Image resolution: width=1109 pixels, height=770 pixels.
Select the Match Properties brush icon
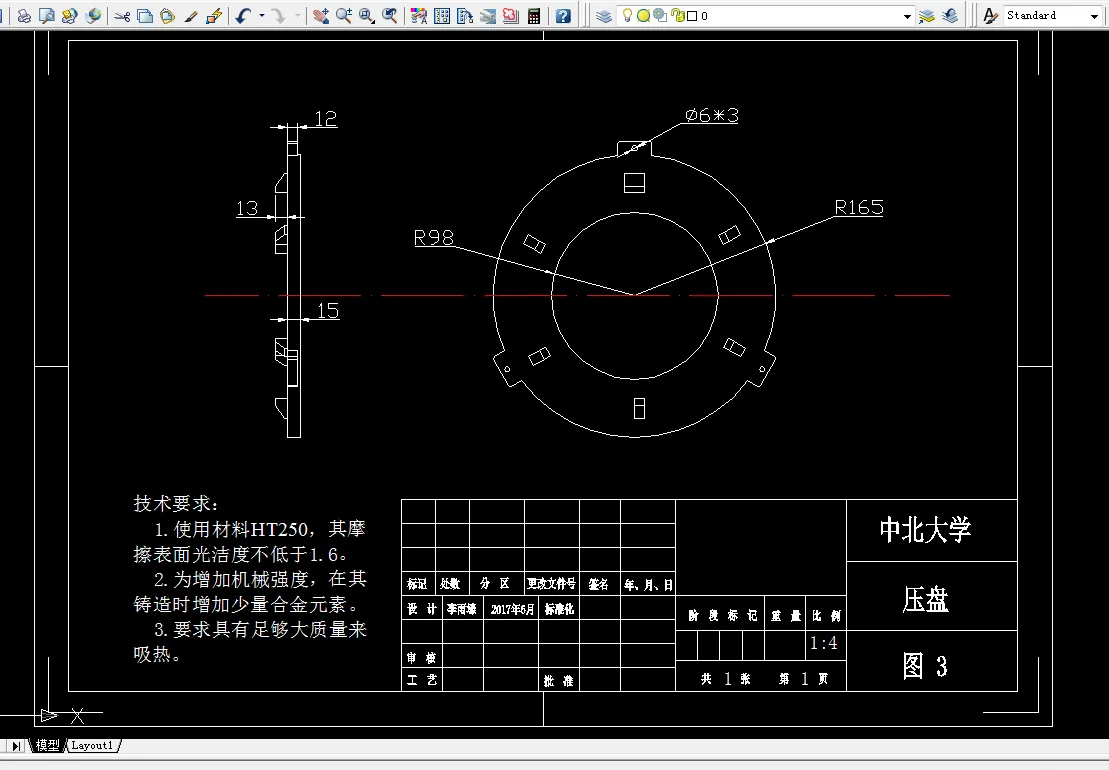(x=190, y=16)
